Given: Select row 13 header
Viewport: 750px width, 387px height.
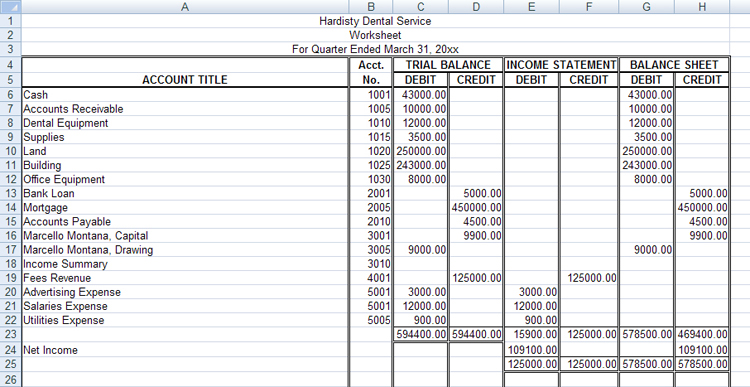Looking at the screenshot, I should (11, 193).
